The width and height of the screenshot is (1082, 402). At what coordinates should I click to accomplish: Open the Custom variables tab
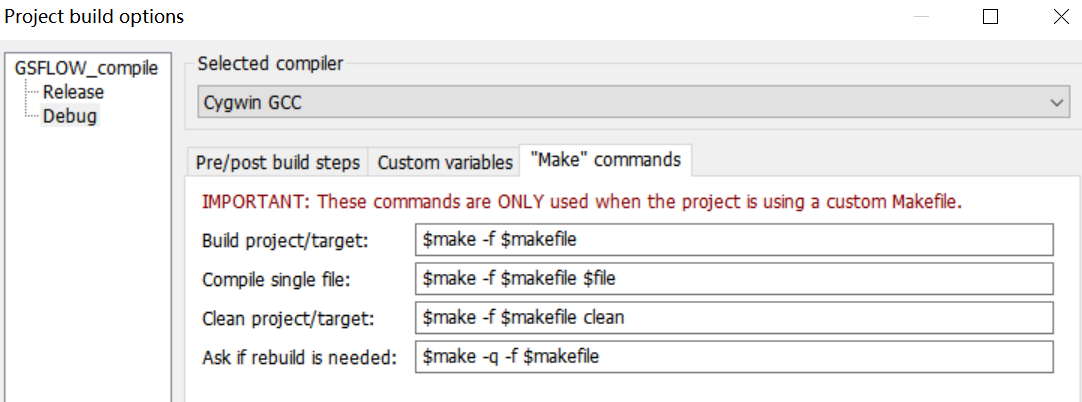(445, 162)
